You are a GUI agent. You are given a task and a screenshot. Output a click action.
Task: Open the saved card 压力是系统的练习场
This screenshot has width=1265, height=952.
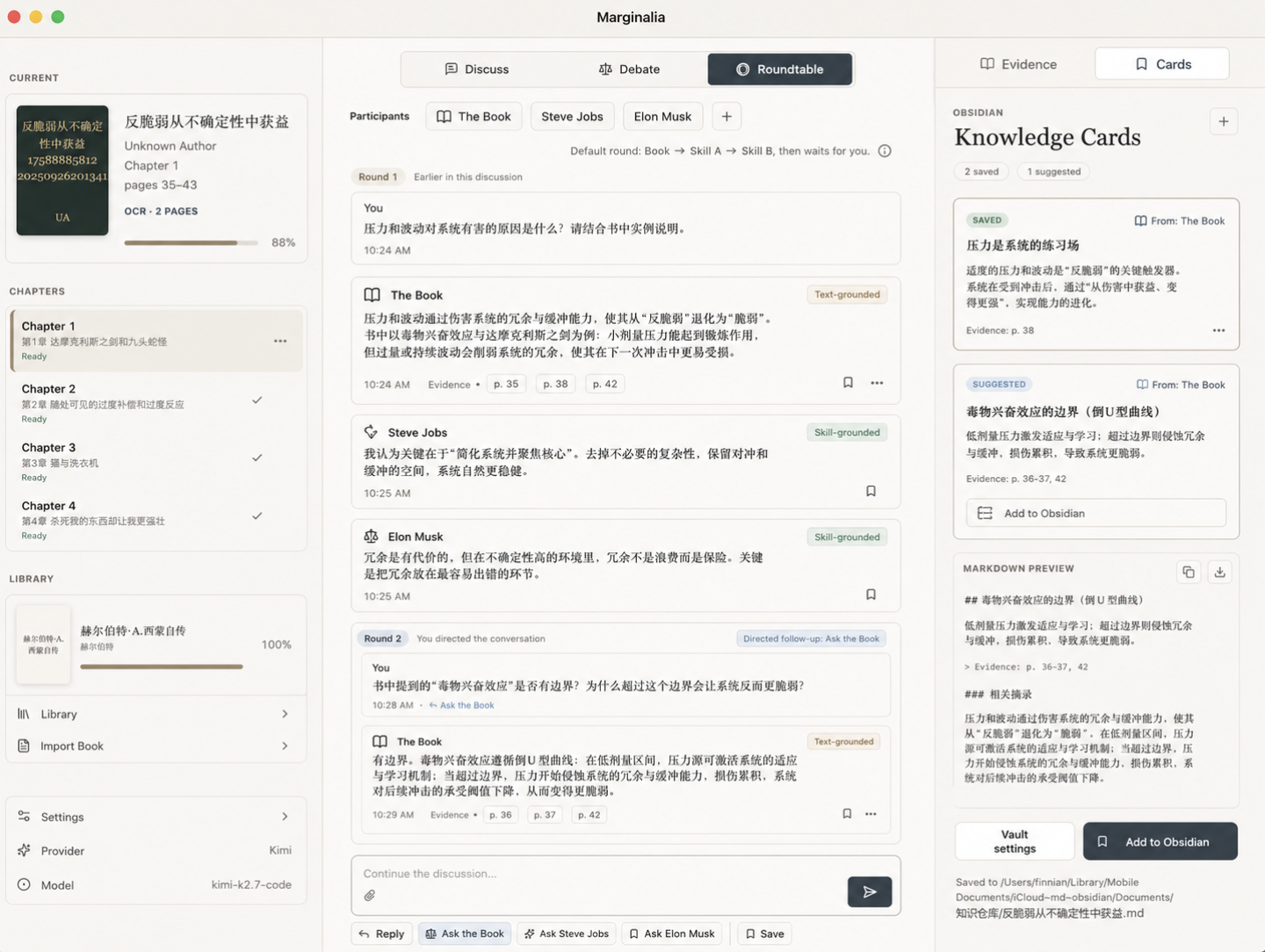click(x=1096, y=274)
